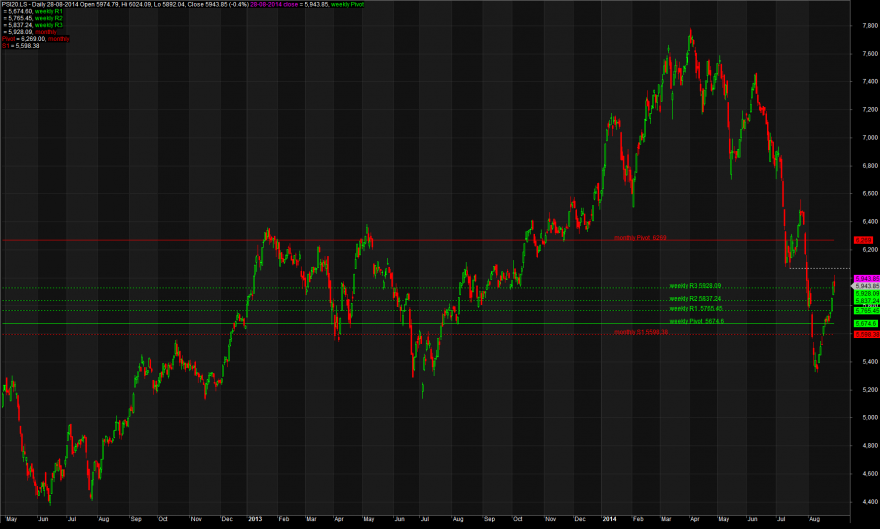This screenshot has width=880, height=529.
Task: Click the 7,600 price axis label
Action: (x=870, y=54)
